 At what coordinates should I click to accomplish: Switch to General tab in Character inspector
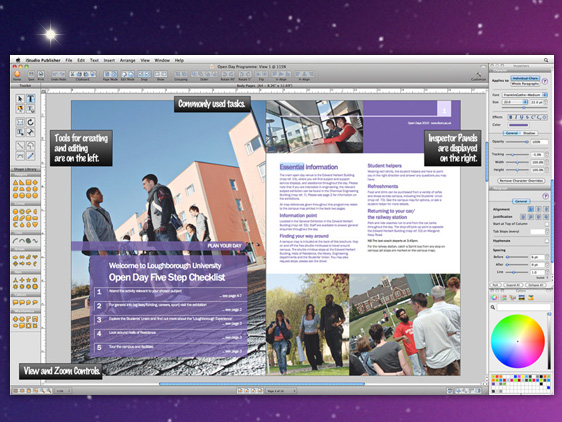512,133
